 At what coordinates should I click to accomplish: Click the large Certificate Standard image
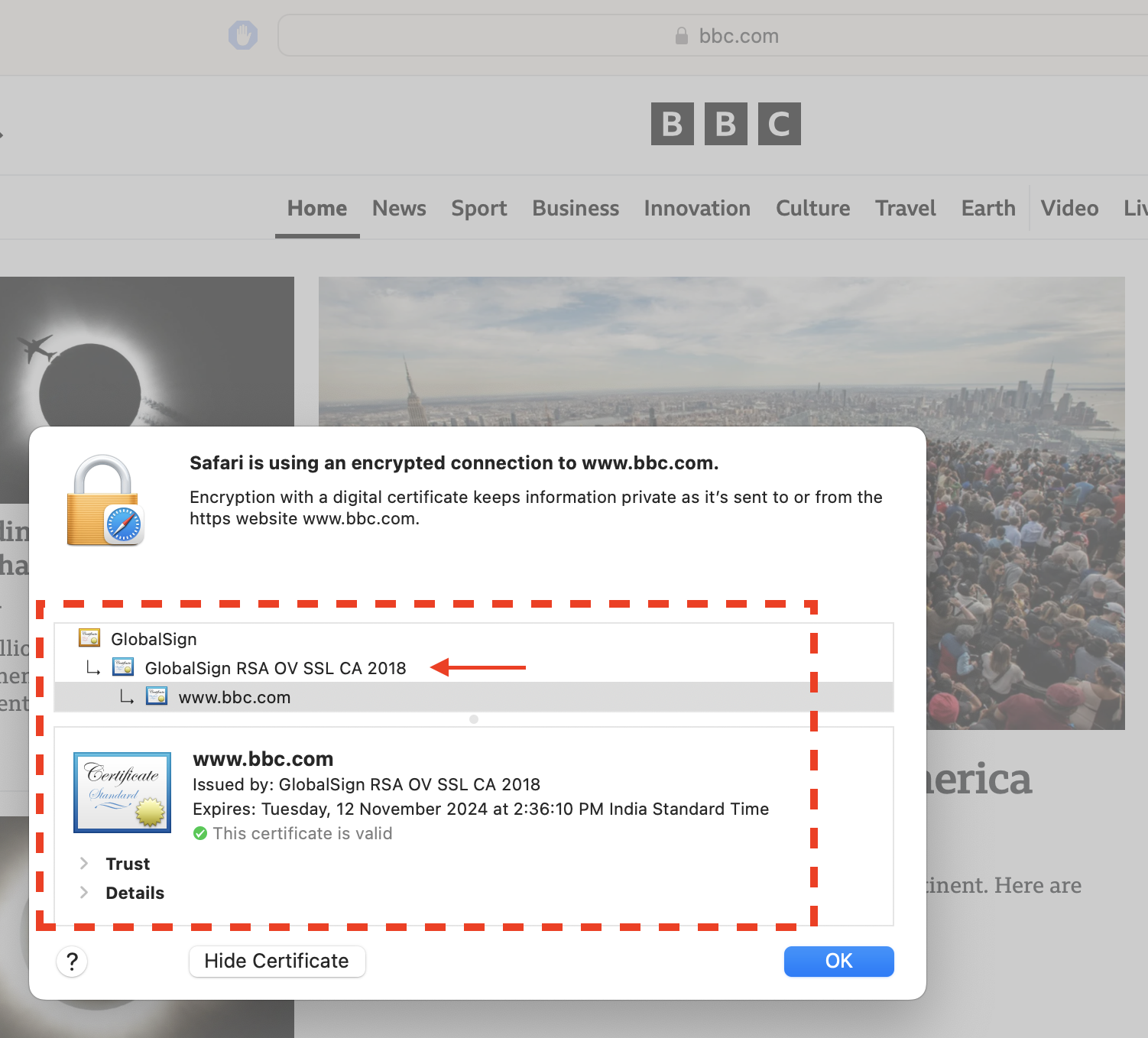click(x=122, y=792)
